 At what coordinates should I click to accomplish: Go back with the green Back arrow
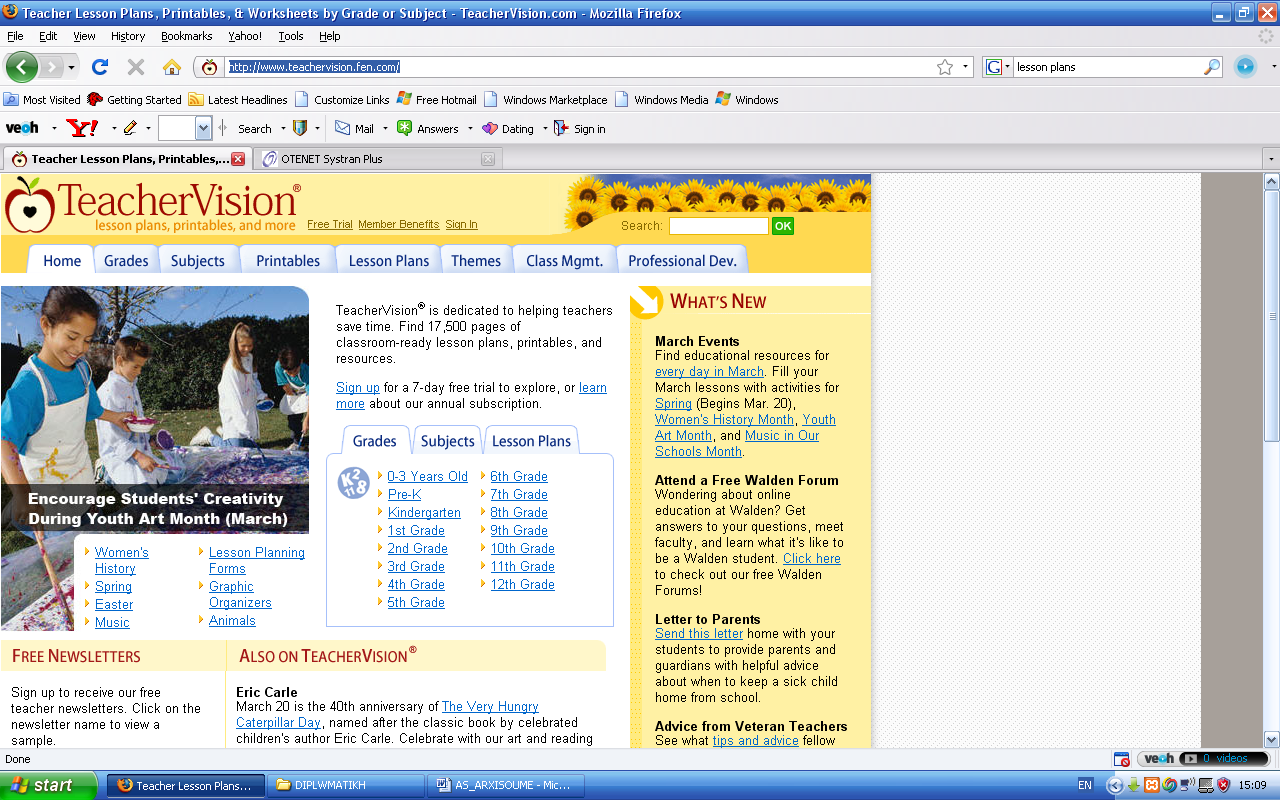click(x=22, y=67)
